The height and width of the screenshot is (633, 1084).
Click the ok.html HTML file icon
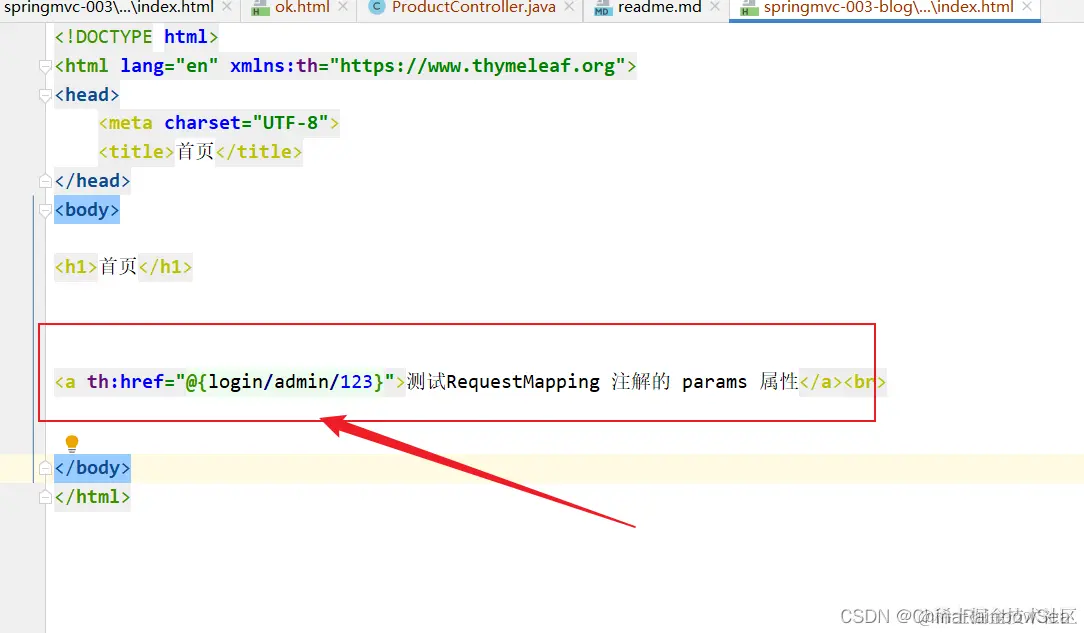pos(260,8)
